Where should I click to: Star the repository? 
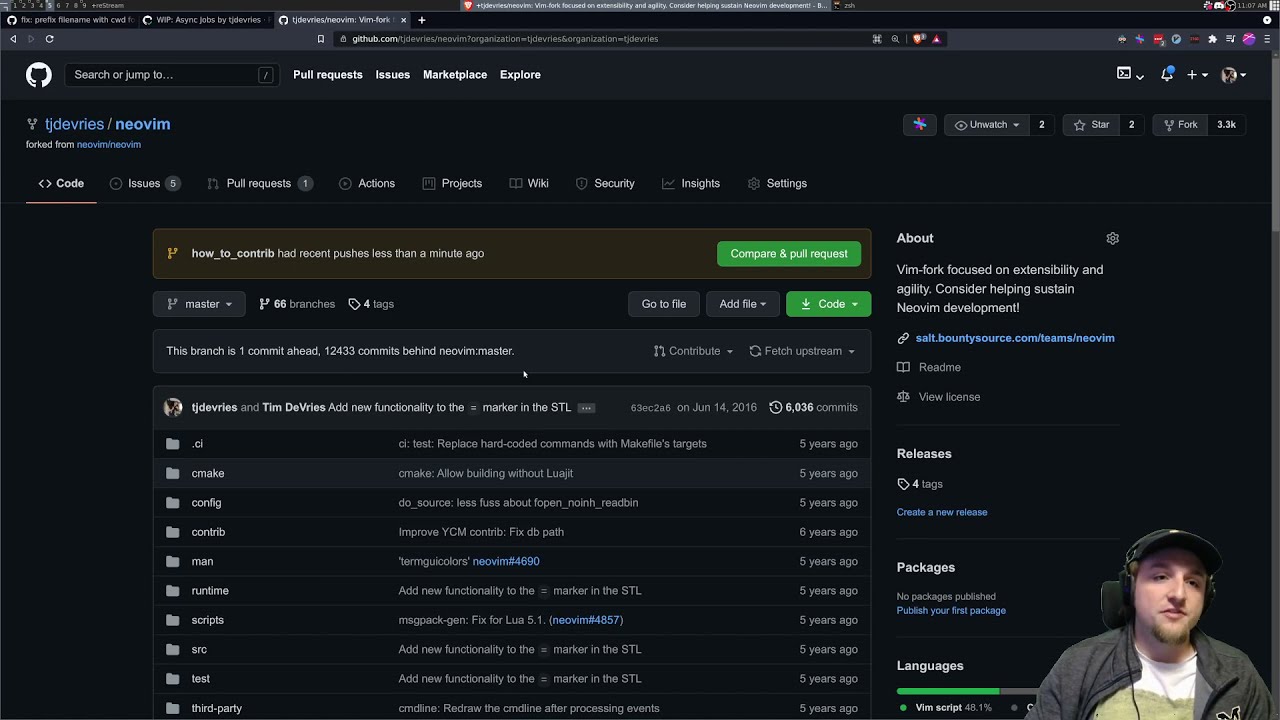tap(1091, 125)
